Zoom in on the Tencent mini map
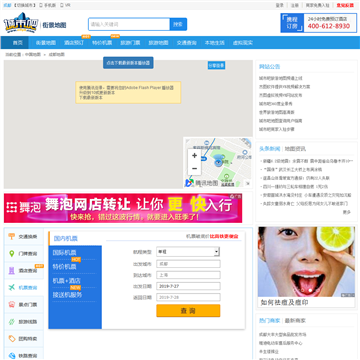360x360 pixels. [195, 156]
